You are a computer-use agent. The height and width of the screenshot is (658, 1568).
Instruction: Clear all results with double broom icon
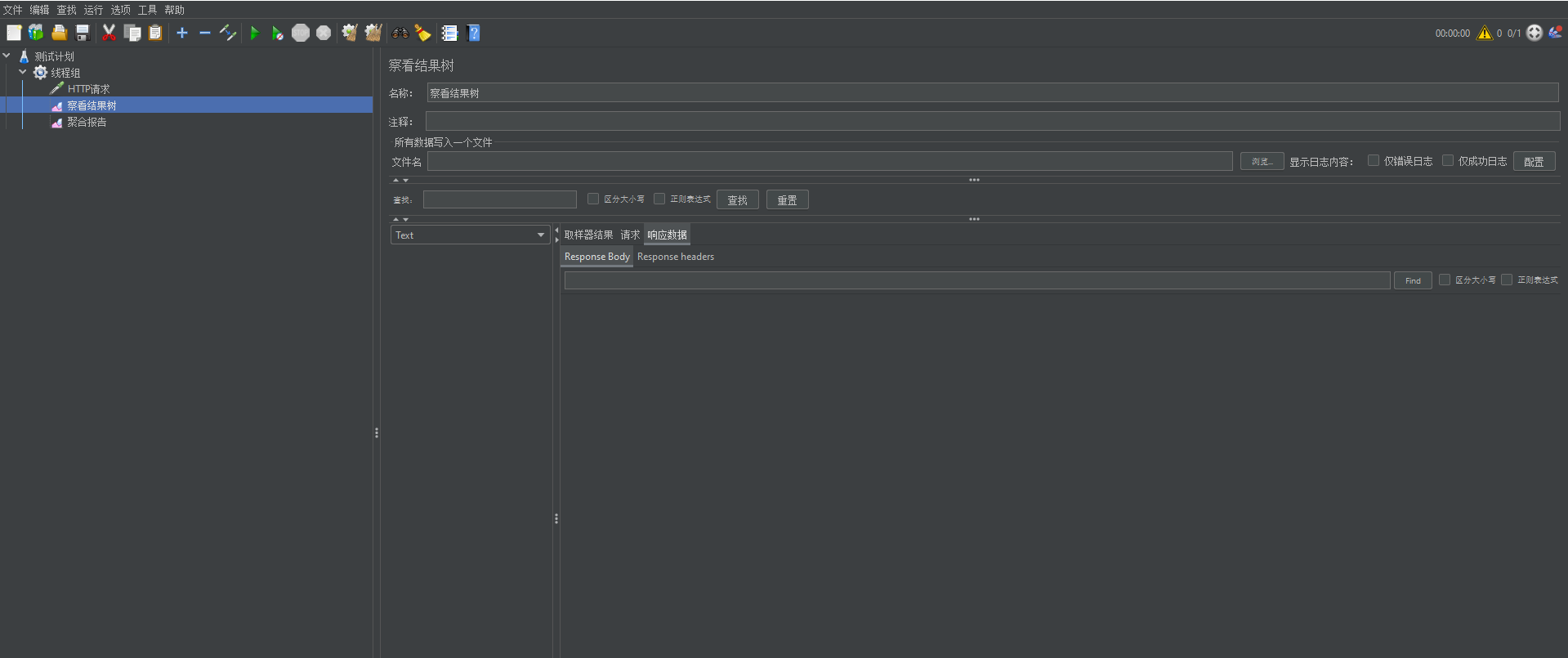373,33
